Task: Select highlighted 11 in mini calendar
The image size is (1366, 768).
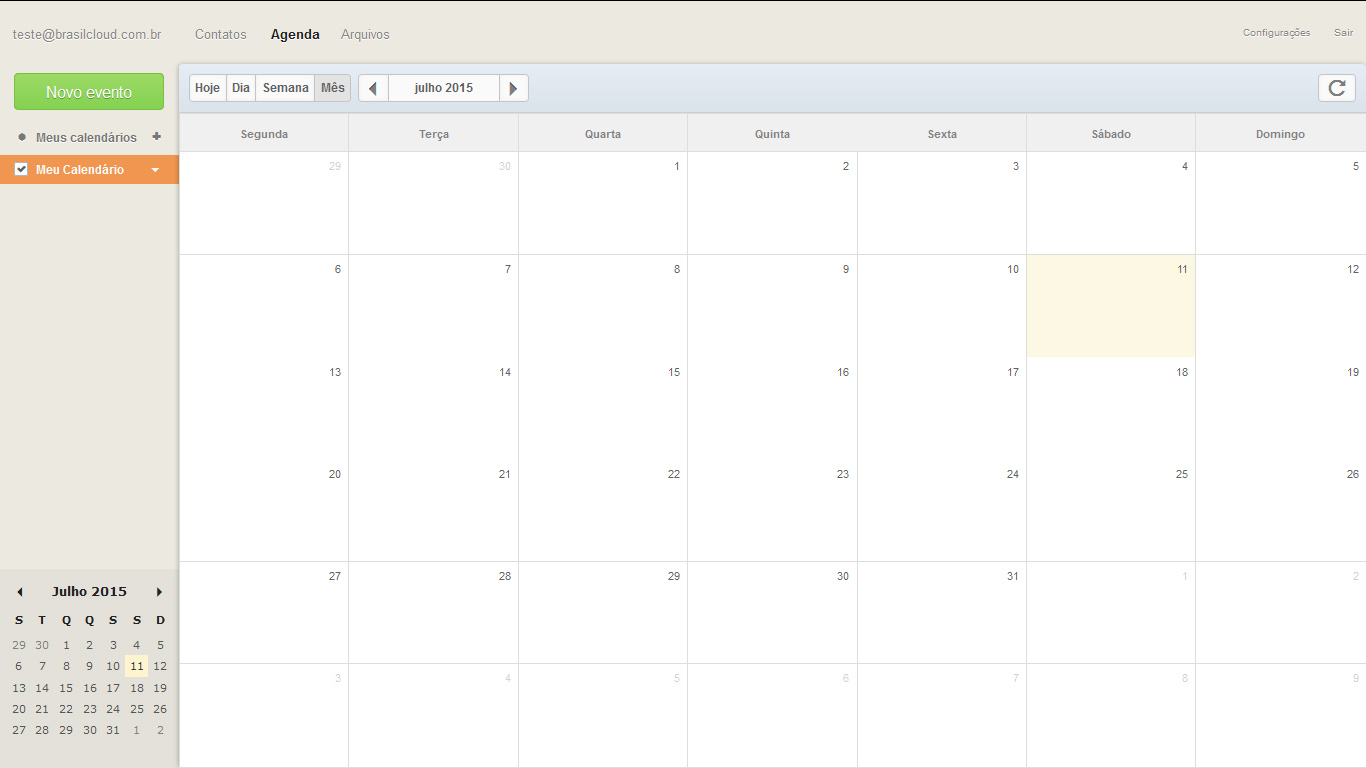Action: click(137, 666)
